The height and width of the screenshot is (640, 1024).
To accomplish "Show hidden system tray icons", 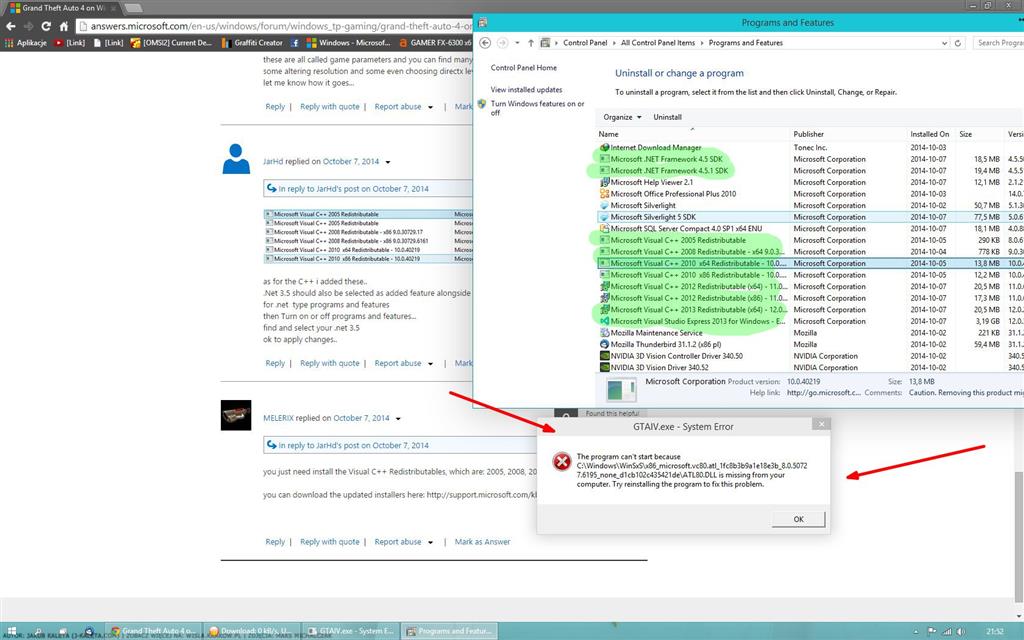I will (x=916, y=632).
